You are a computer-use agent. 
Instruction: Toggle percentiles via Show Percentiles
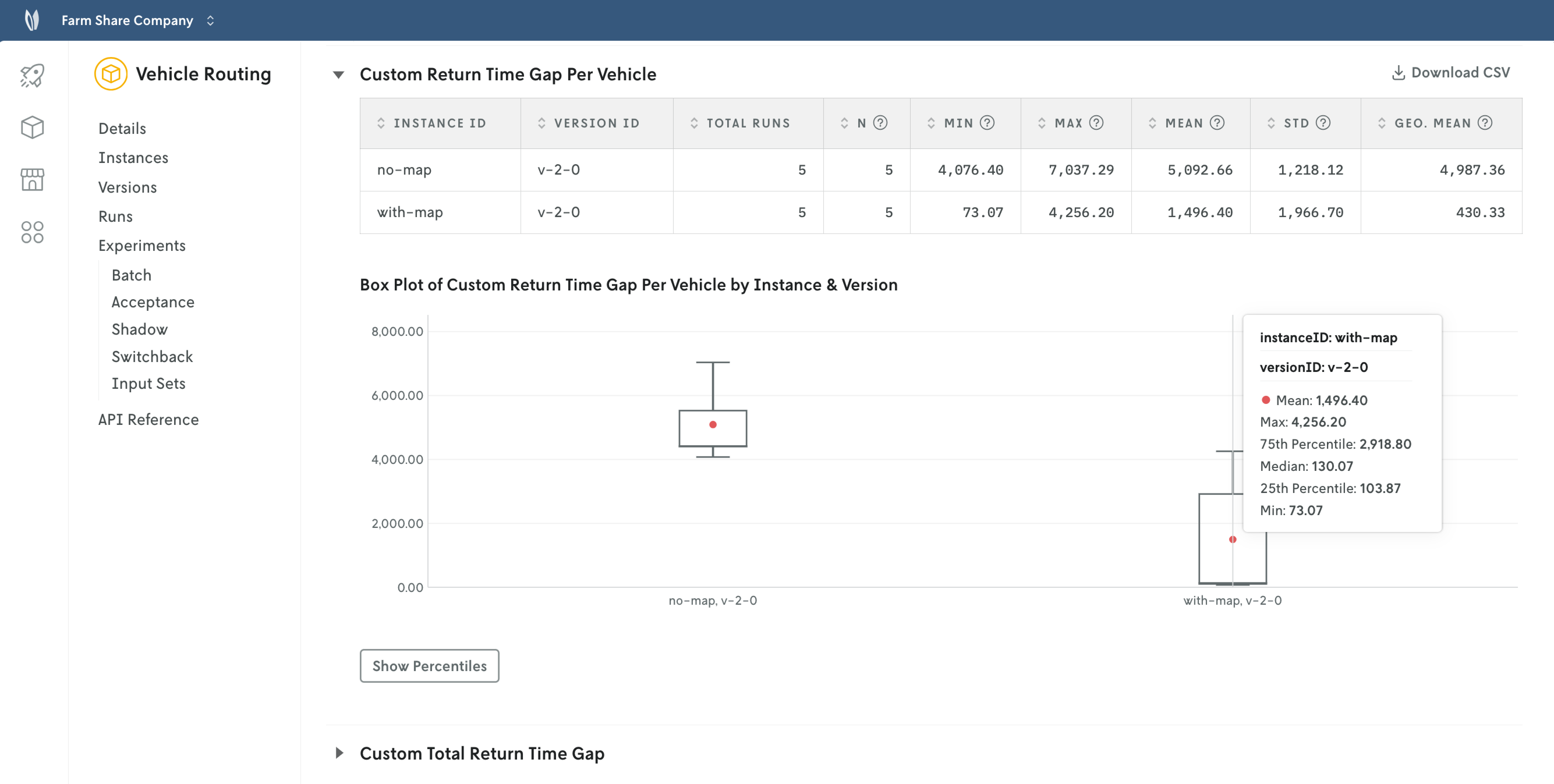(429, 666)
